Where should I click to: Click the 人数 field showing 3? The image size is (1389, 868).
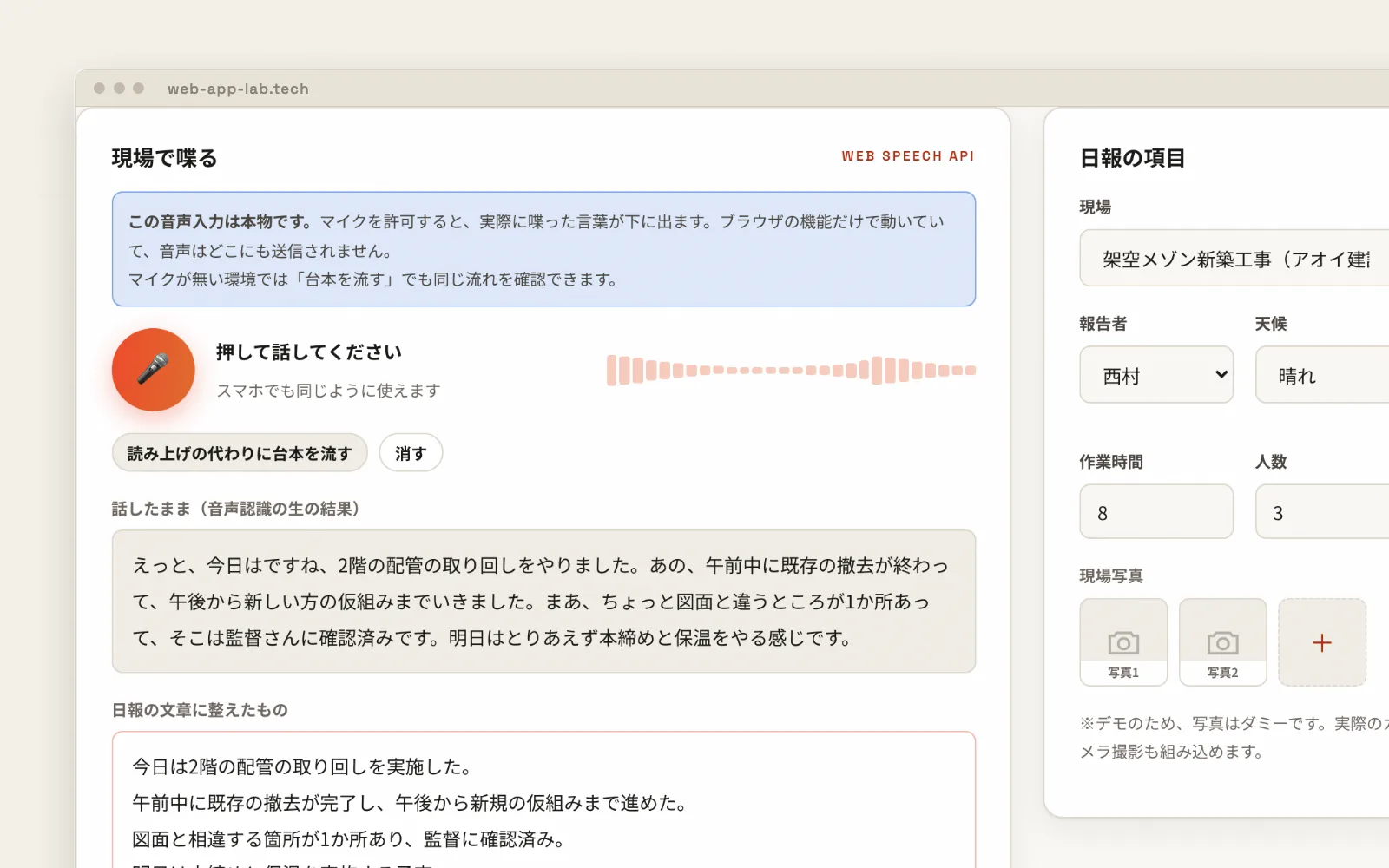pyautogui.click(x=1322, y=512)
